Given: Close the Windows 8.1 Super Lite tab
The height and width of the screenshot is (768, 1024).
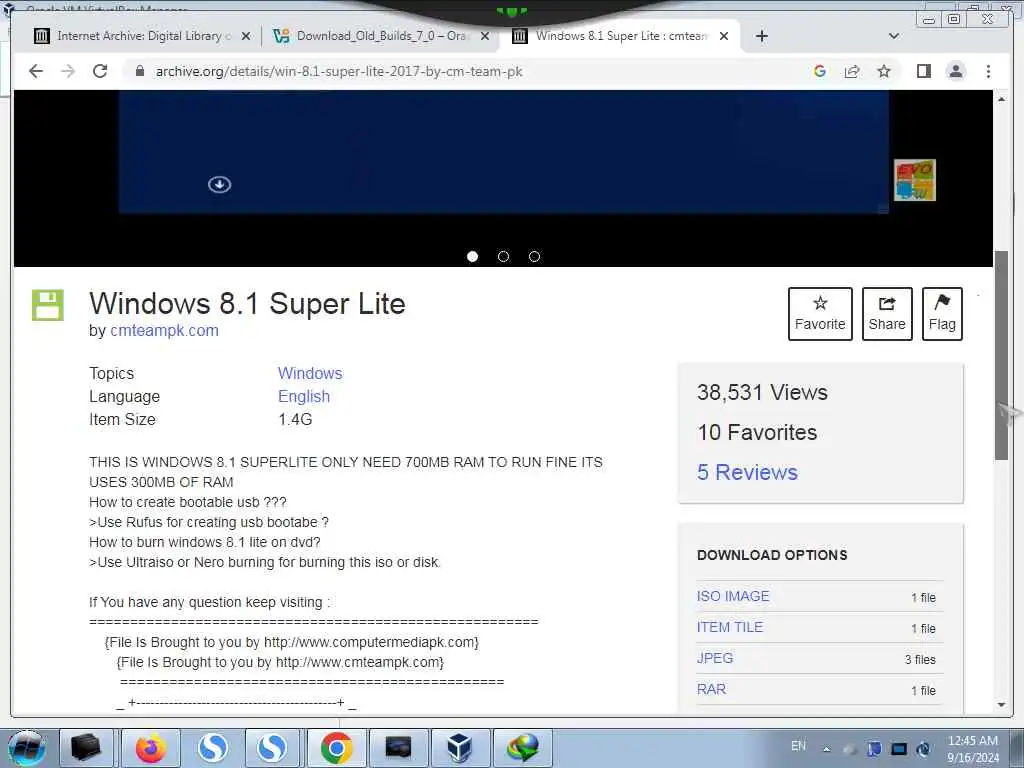Looking at the screenshot, I should 724,37.
